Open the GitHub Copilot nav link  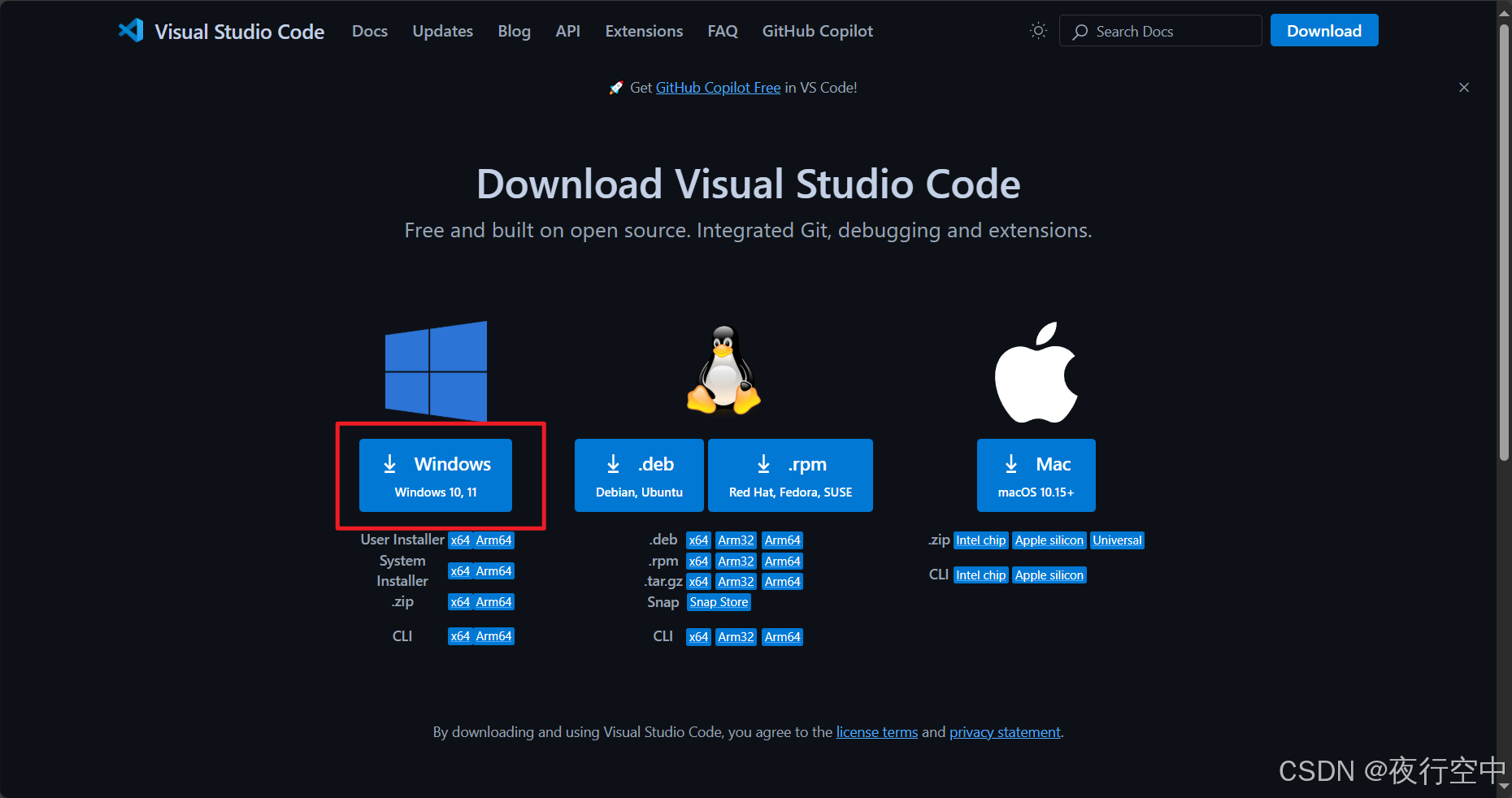click(818, 31)
